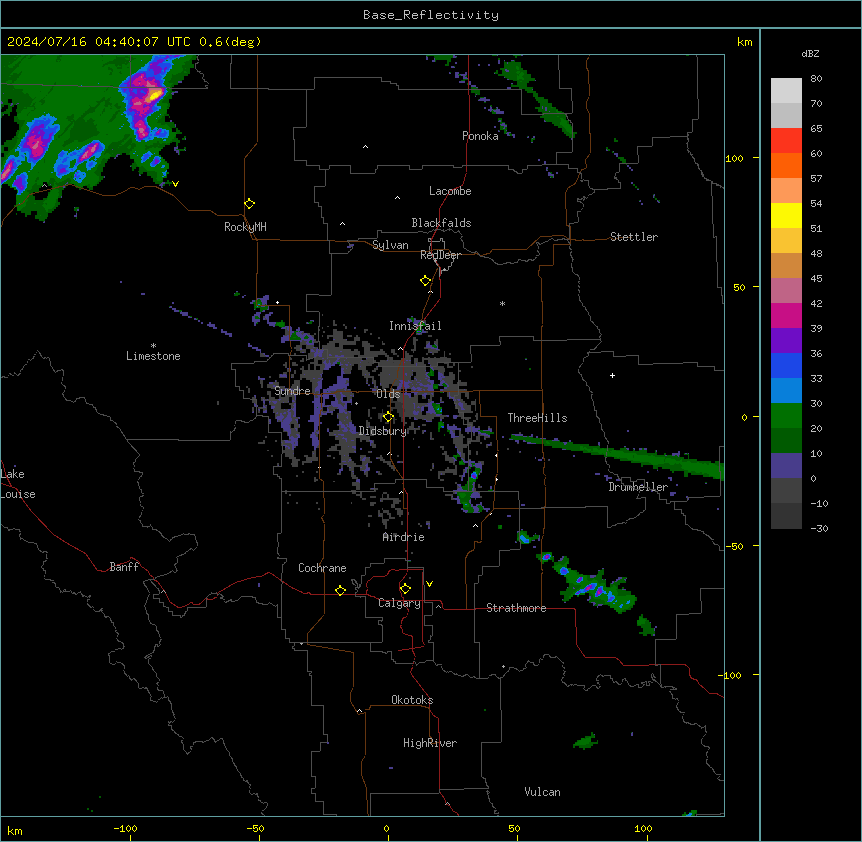The image size is (862, 842).
Task: Click the Innisfail city label
Action: click(x=415, y=326)
